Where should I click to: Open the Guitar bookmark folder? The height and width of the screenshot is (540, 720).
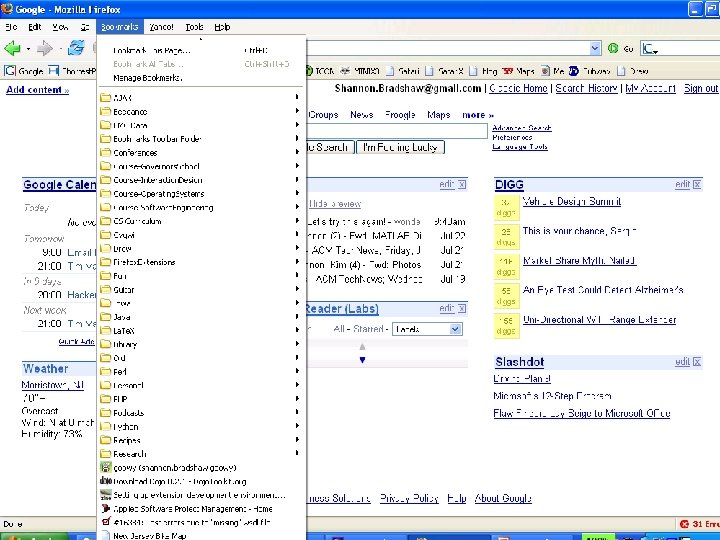pyautogui.click(x=200, y=290)
